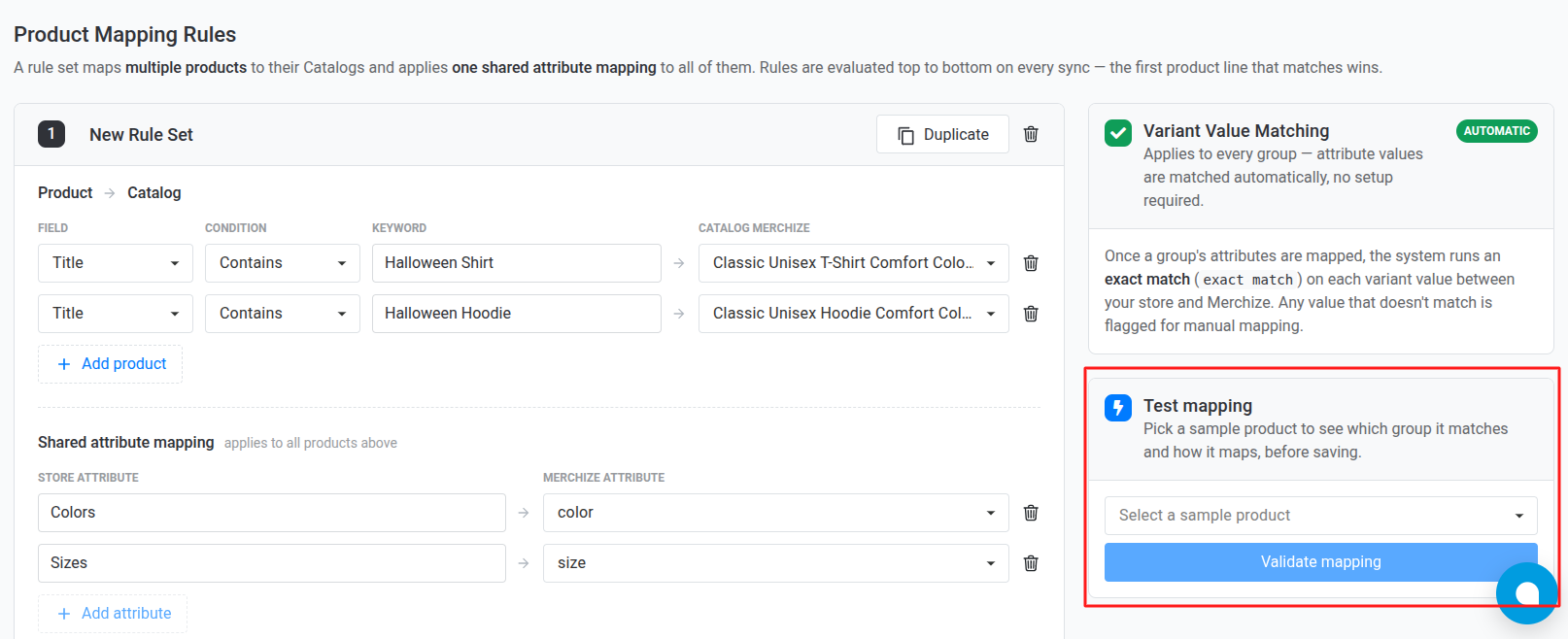Click Add attribute link

(113, 614)
